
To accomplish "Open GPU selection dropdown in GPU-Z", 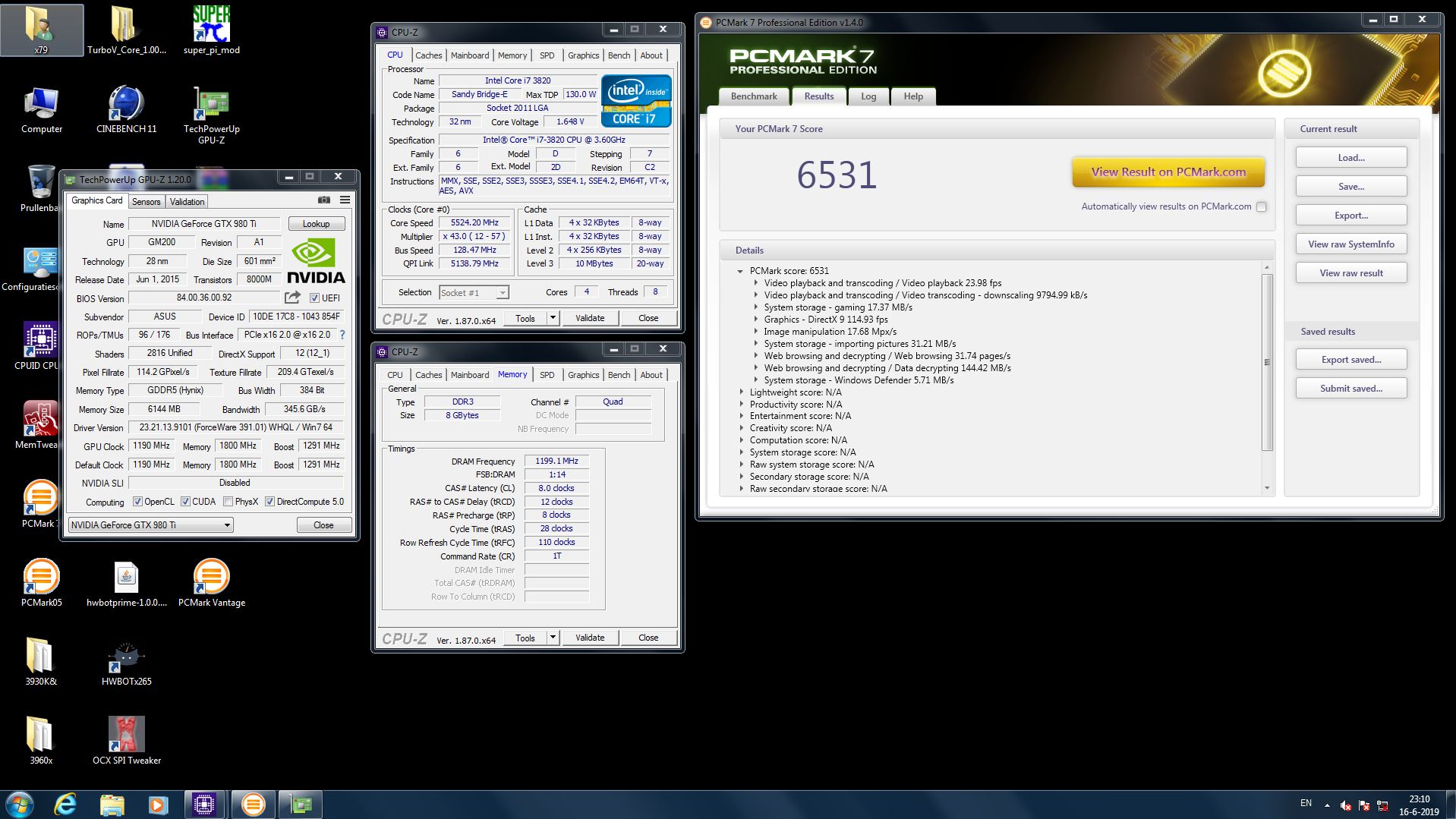I will 150,525.
